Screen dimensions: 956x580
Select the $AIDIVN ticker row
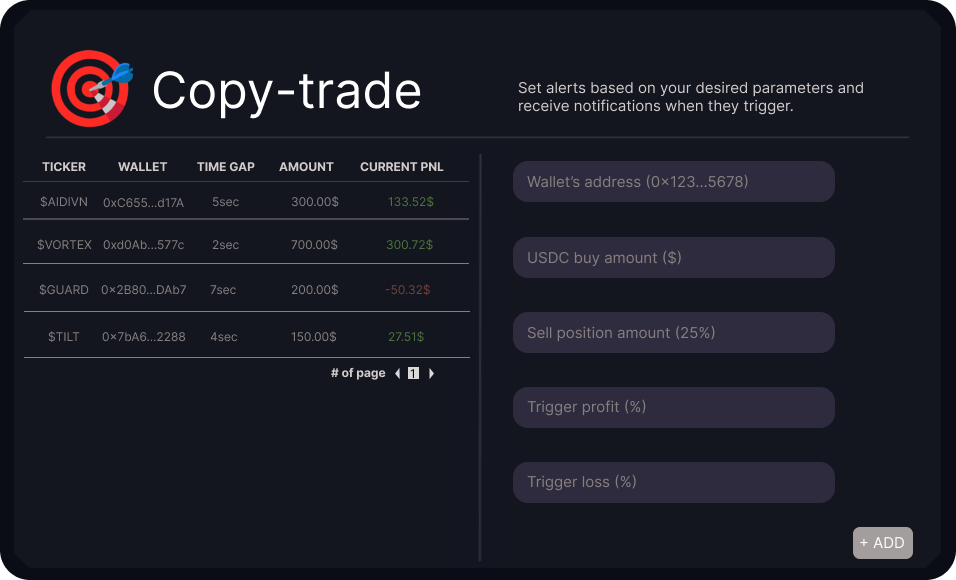click(64, 202)
